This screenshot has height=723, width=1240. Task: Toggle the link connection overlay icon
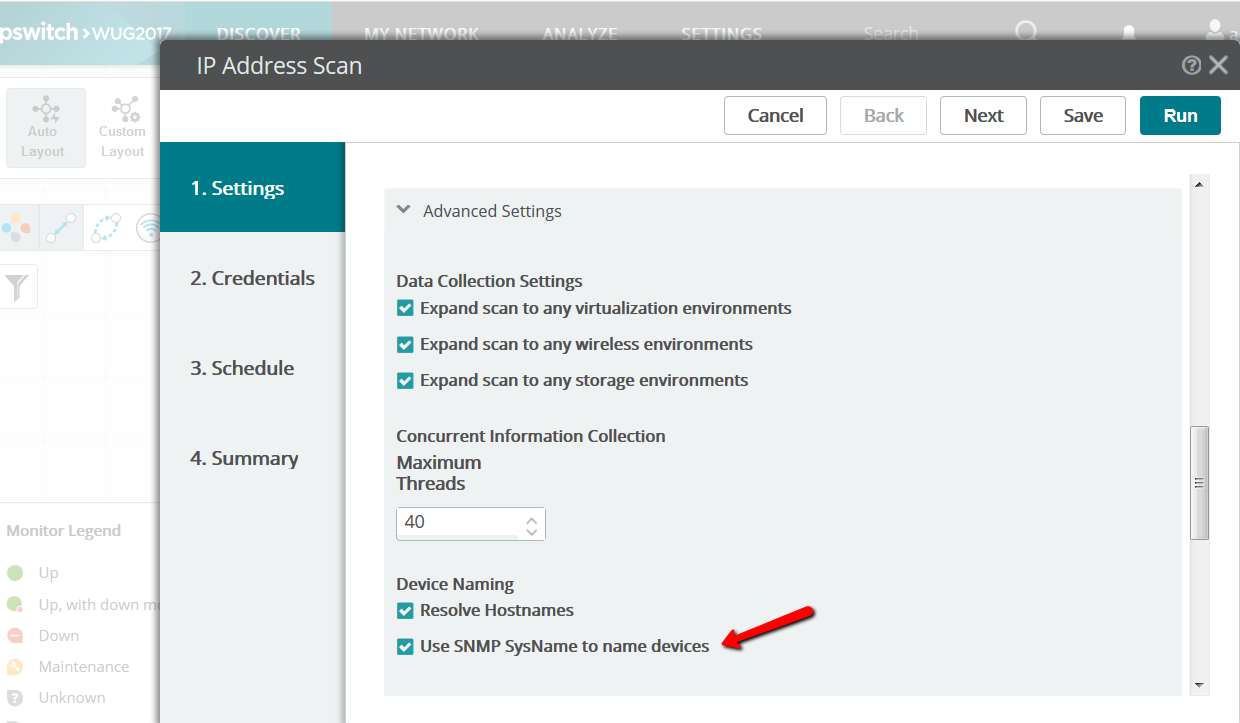(x=61, y=228)
